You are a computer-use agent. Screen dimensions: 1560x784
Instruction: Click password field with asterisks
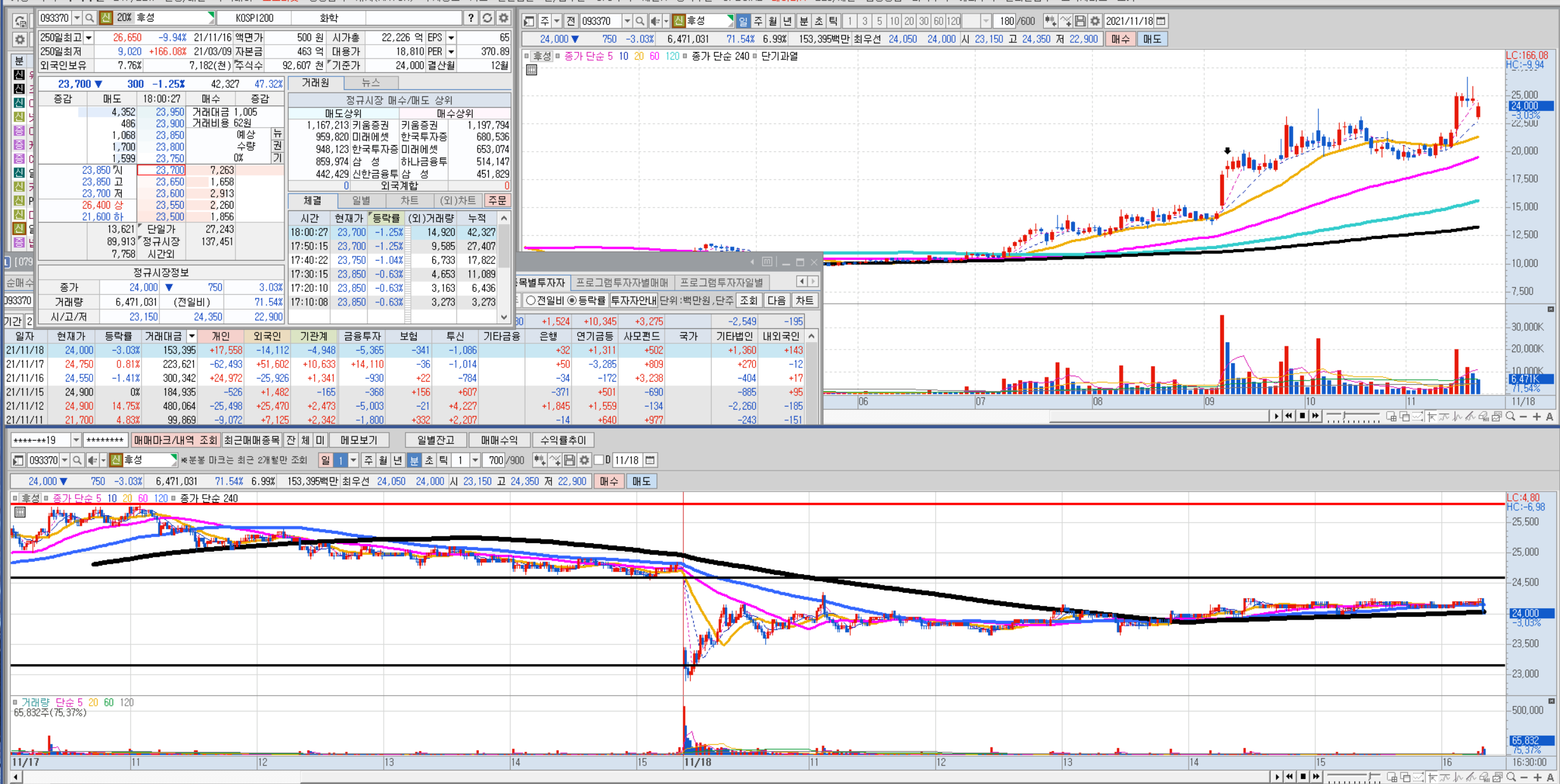tap(105, 440)
